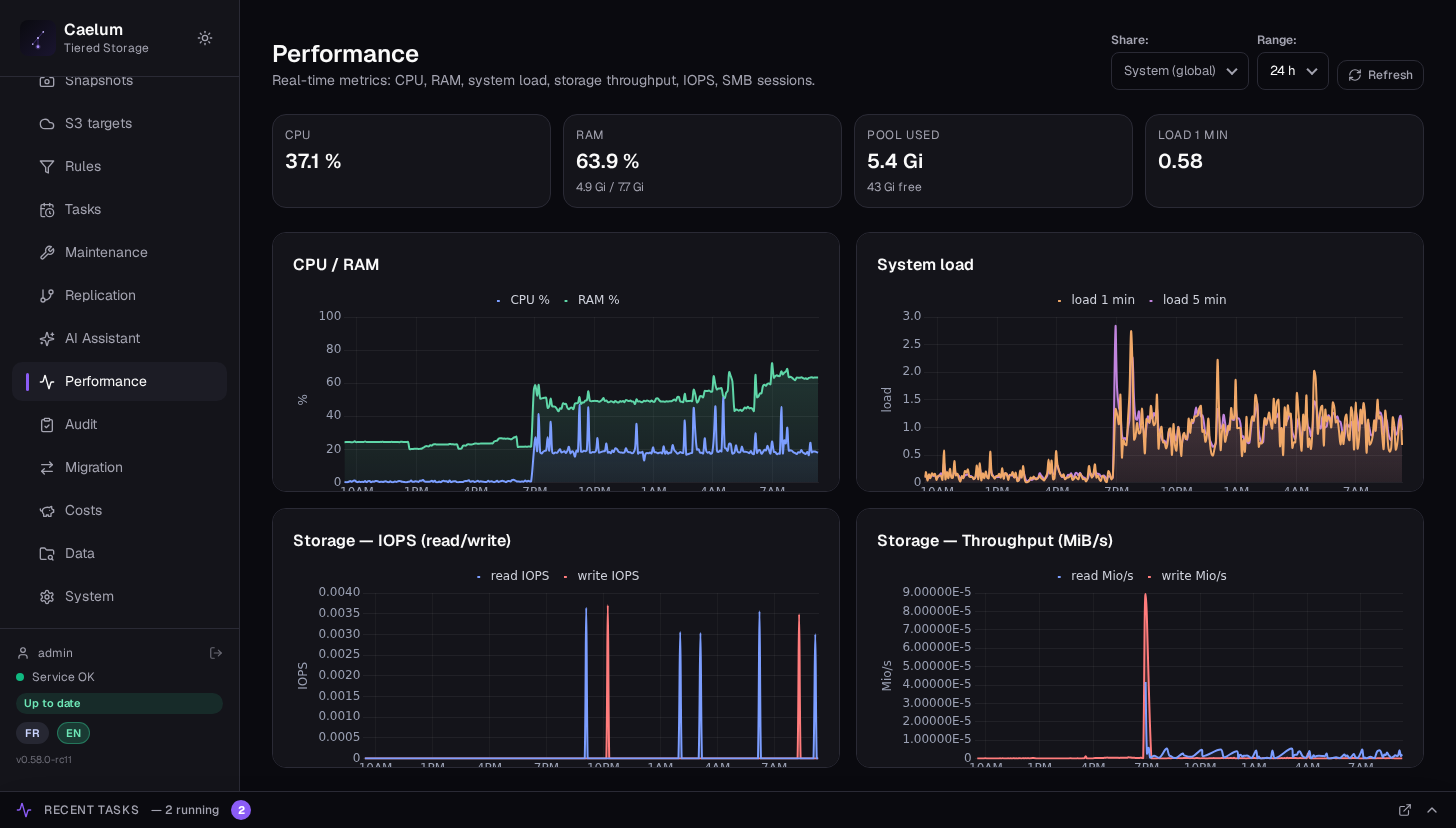The width and height of the screenshot is (1456, 828).
Task: Toggle CPU % series in legend
Action: click(523, 300)
